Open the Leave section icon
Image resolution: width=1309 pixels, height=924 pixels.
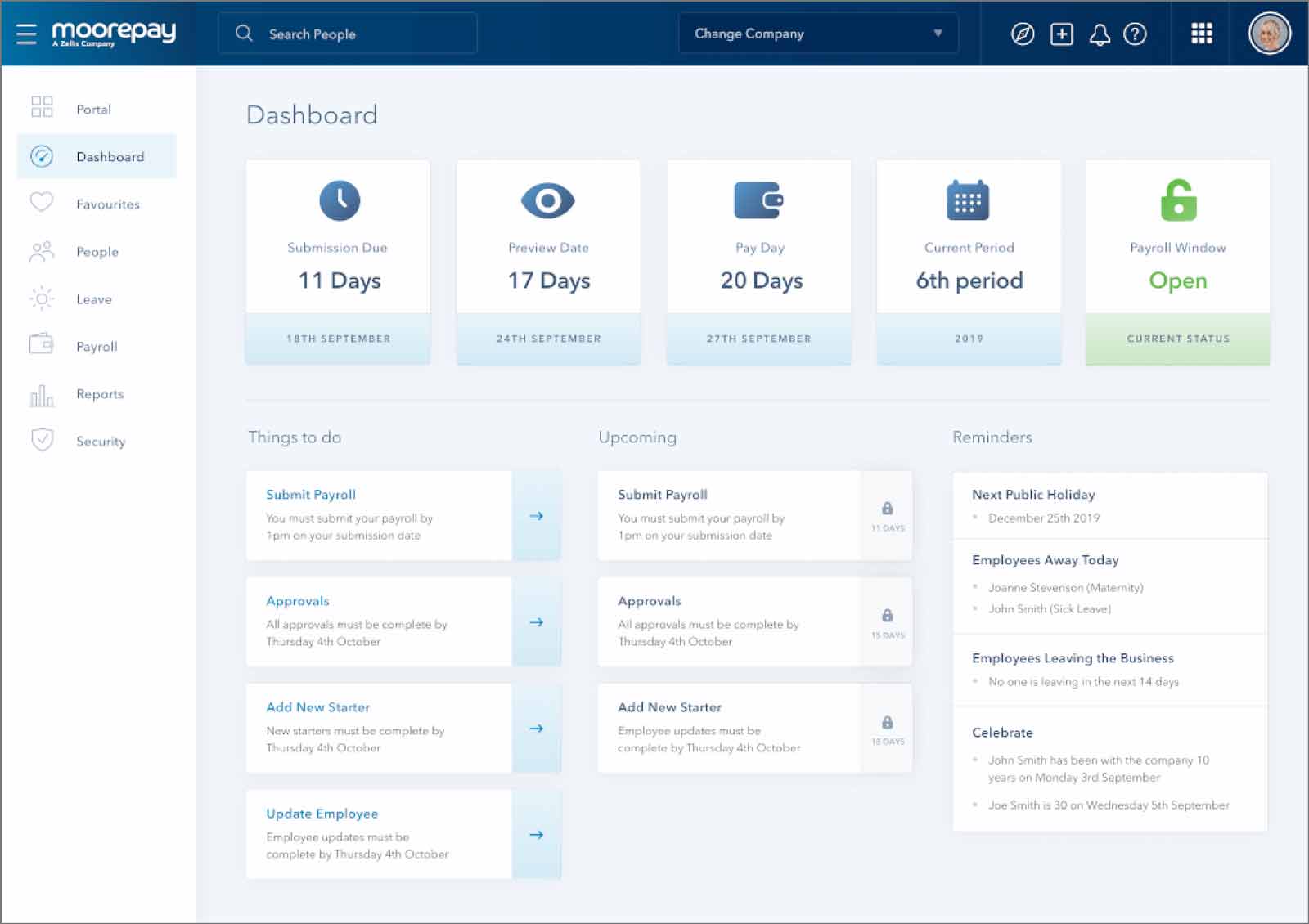click(x=40, y=298)
